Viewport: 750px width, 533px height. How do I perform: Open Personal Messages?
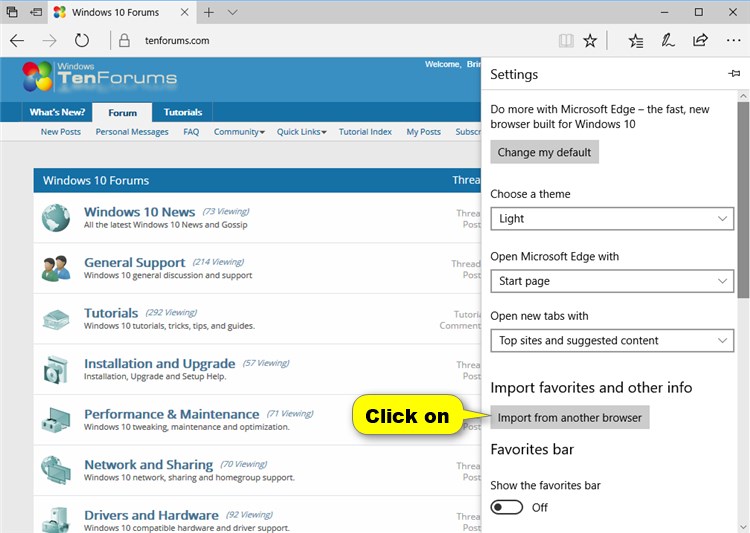point(132,132)
